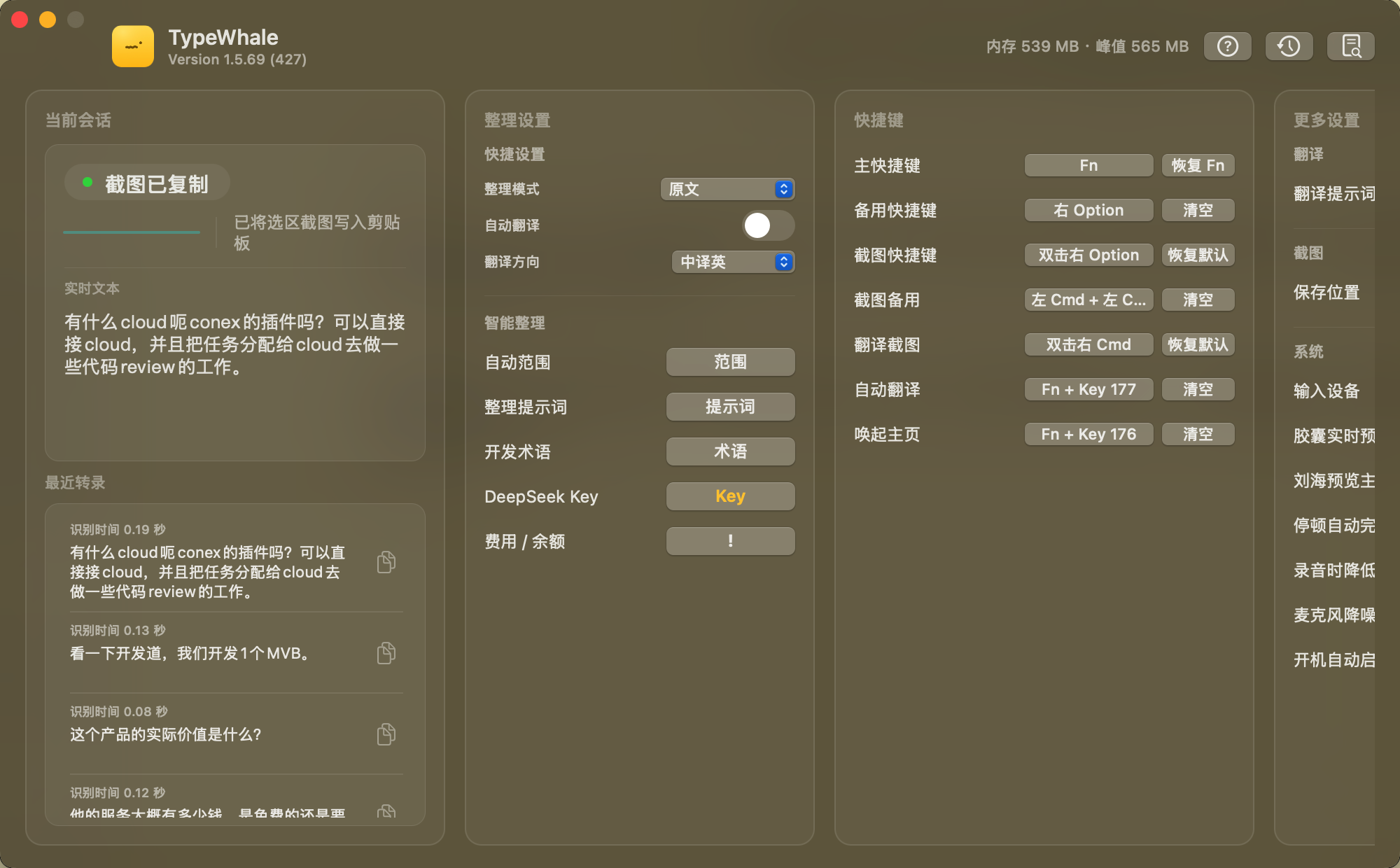Clear the 备用快捷键 shortcut
Viewport: 1400px width, 868px height.
click(1198, 210)
